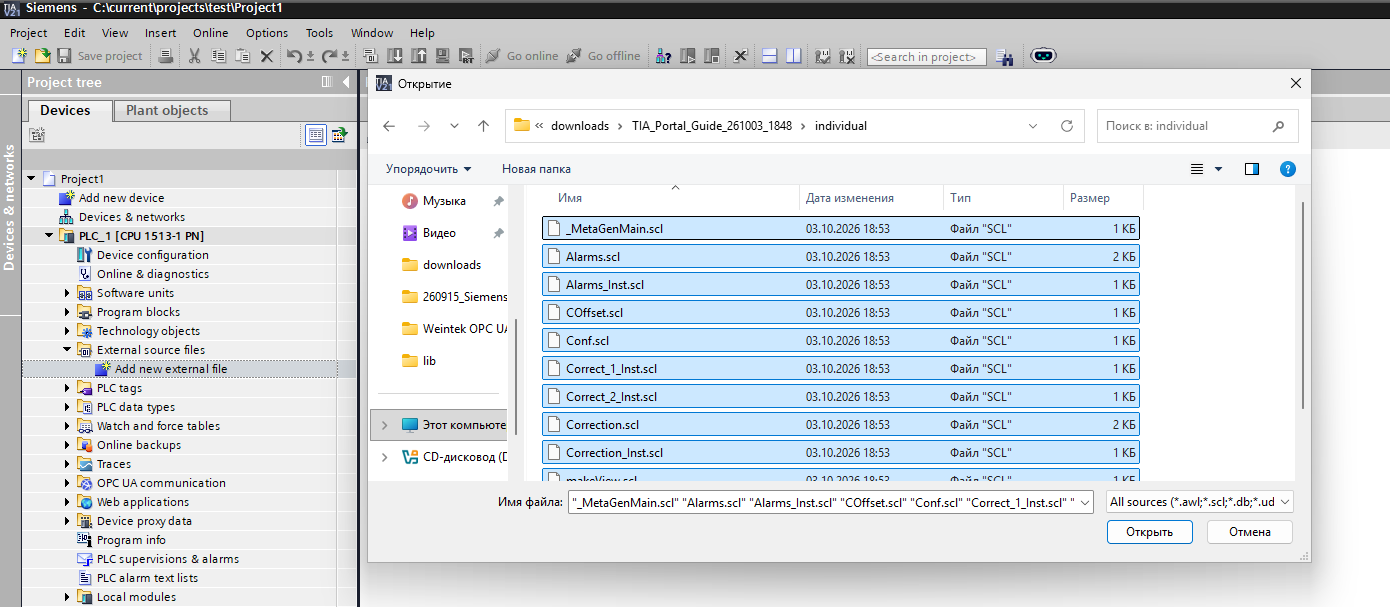1390x607 pixels.
Task: Split editor space horizontally icon
Action: pyautogui.click(x=769, y=56)
